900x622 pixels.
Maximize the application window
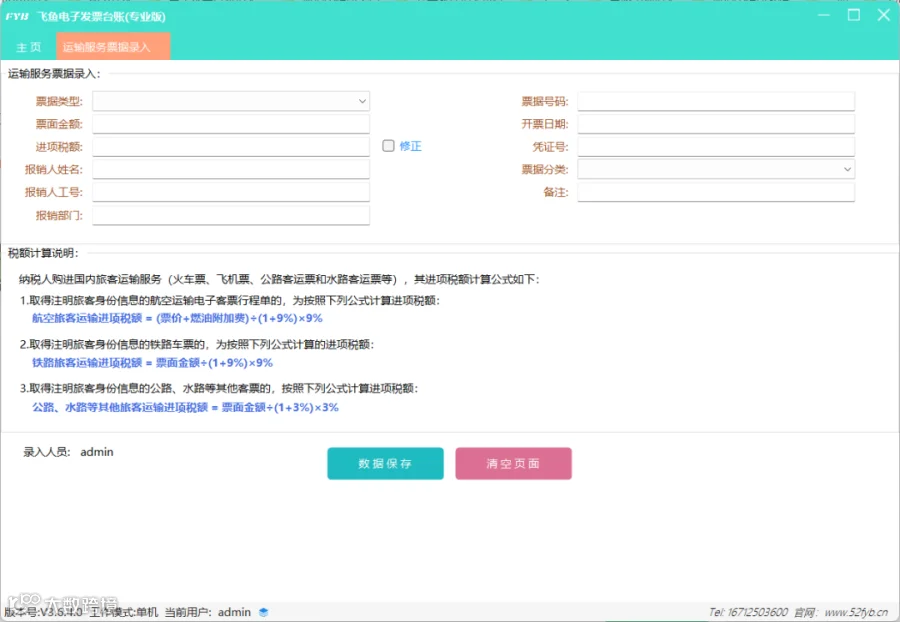[x=854, y=15]
